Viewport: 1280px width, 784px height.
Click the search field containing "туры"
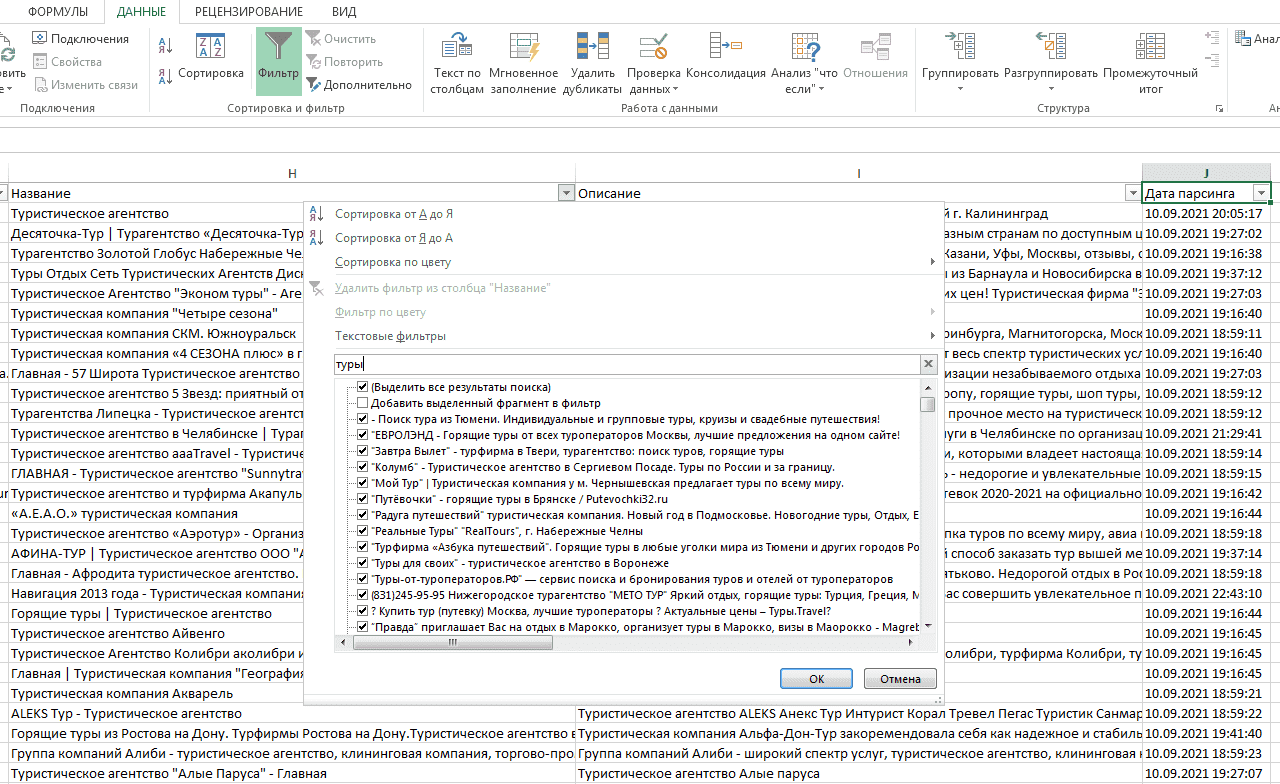coord(626,364)
